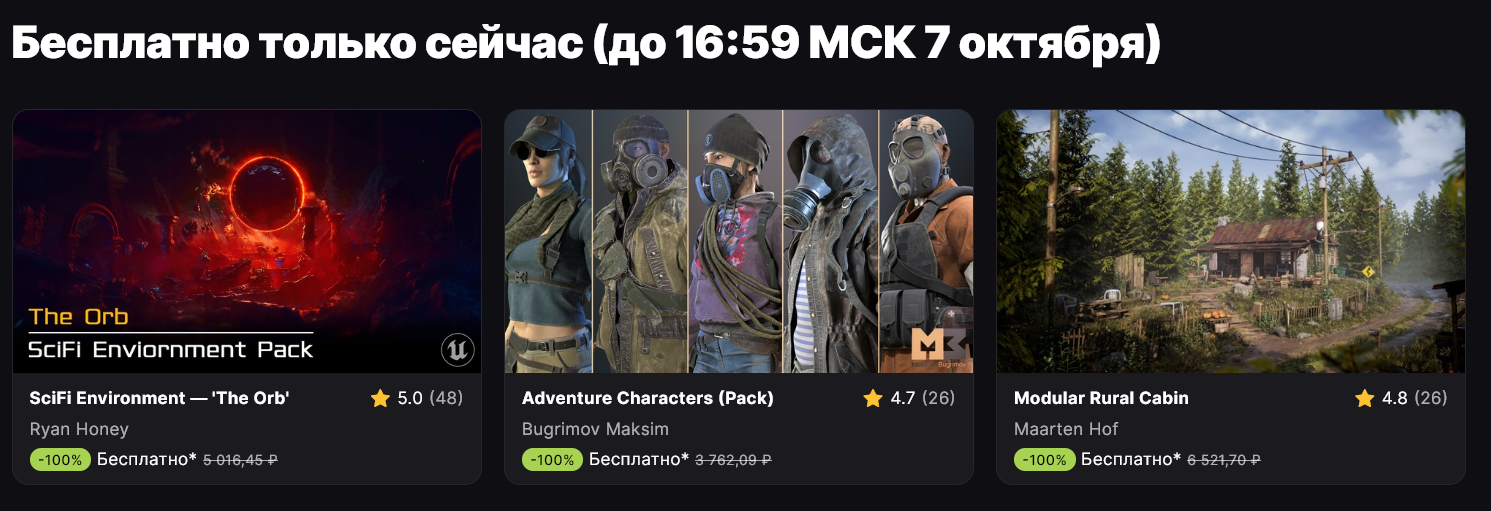
Task: Click the -100% badge on Adventure Characters card
Action: (553, 460)
